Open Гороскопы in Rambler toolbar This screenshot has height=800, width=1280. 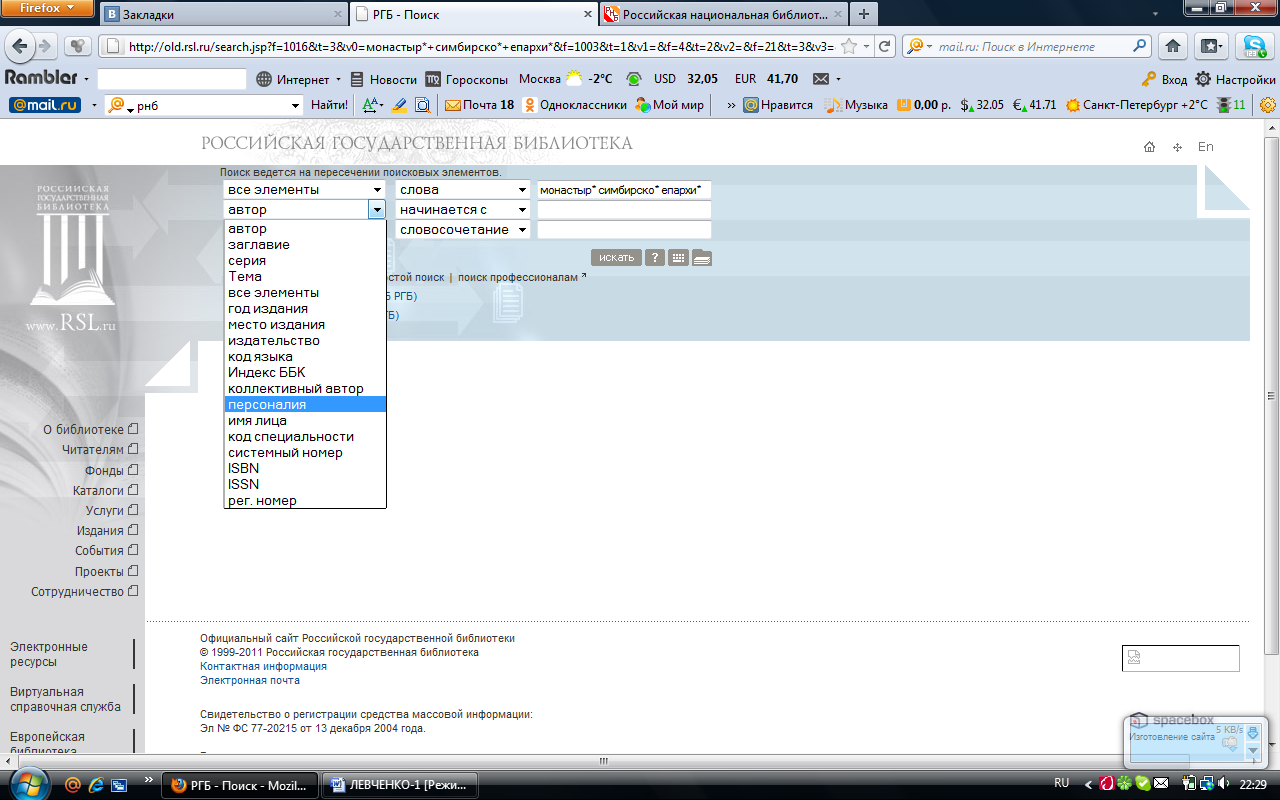point(467,79)
